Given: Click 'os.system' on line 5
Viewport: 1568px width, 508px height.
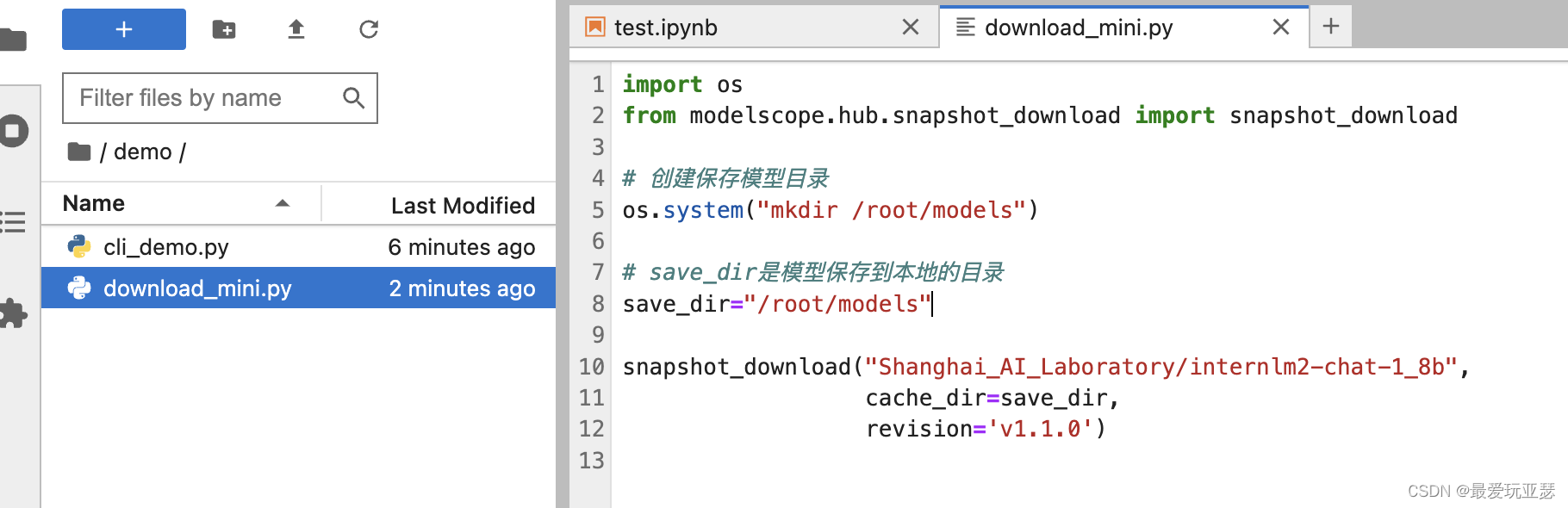Looking at the screenshot, I should (682, 210).
